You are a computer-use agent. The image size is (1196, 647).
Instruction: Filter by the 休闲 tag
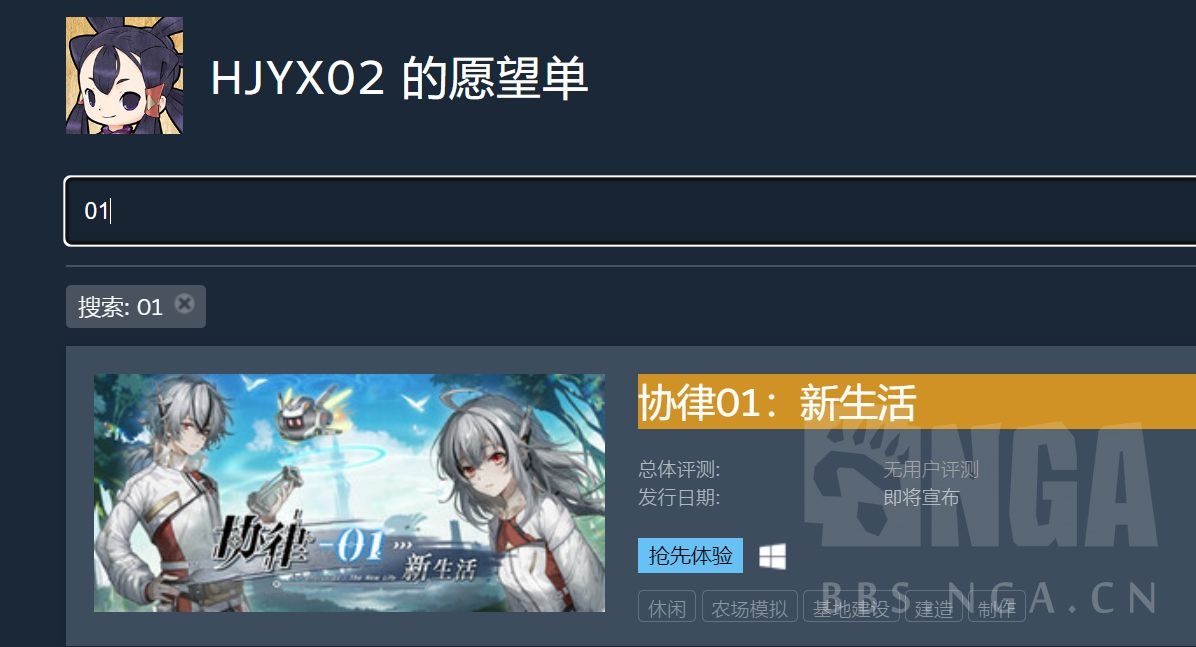(667, 608)
